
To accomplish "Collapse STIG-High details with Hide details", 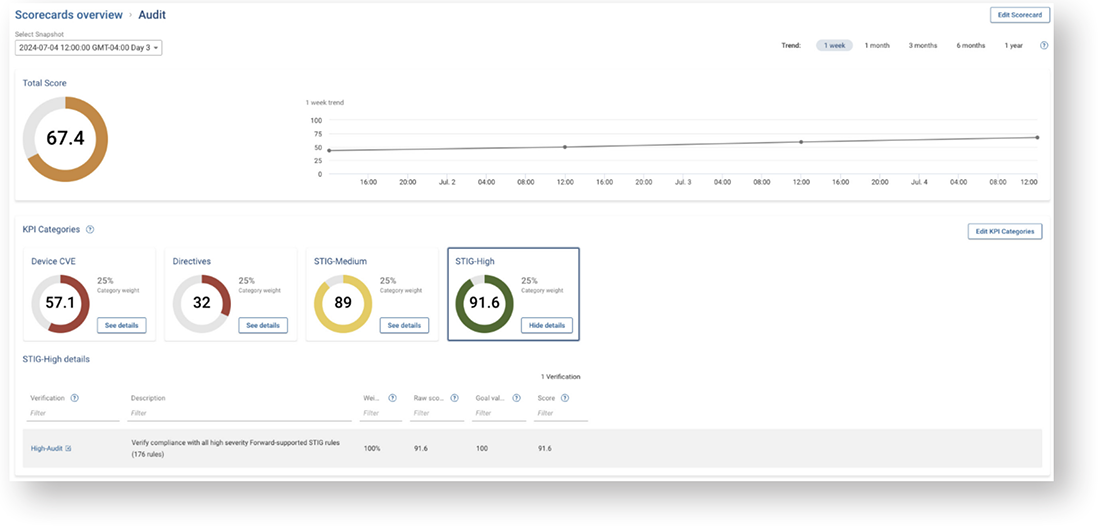I will click(x=546, y=325).
